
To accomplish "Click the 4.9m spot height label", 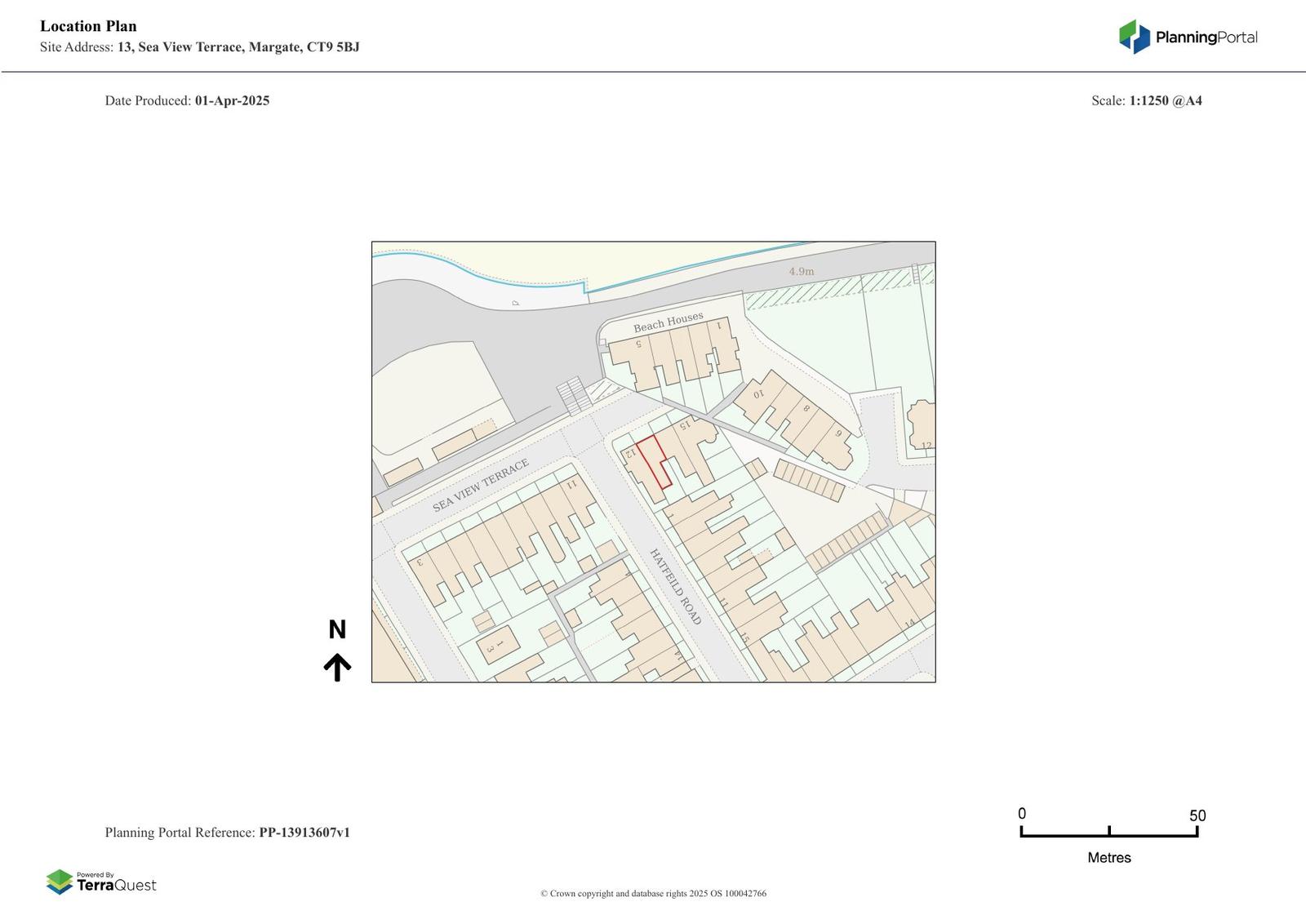I will coord(801,271).
